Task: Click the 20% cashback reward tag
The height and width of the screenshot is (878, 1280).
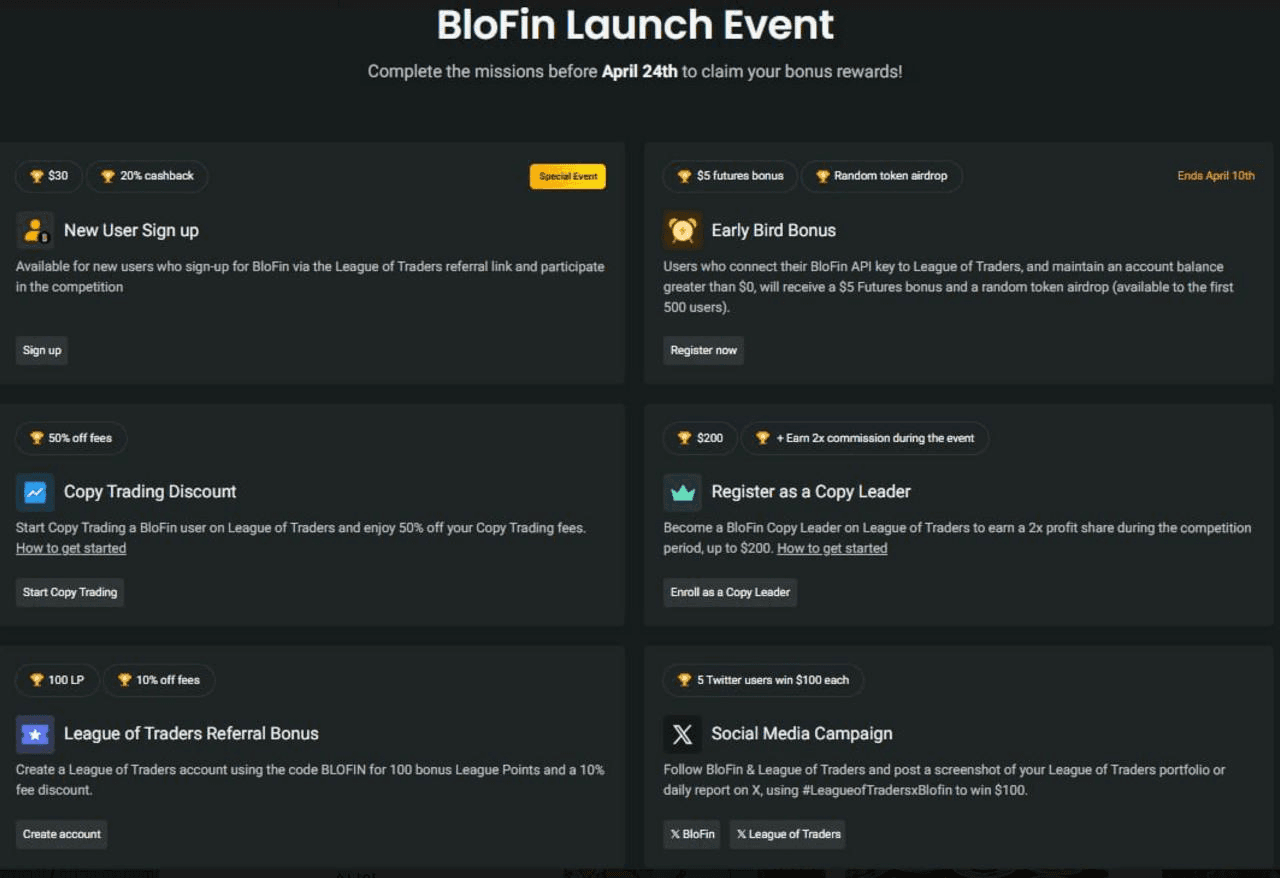Action: pos(147,176)
